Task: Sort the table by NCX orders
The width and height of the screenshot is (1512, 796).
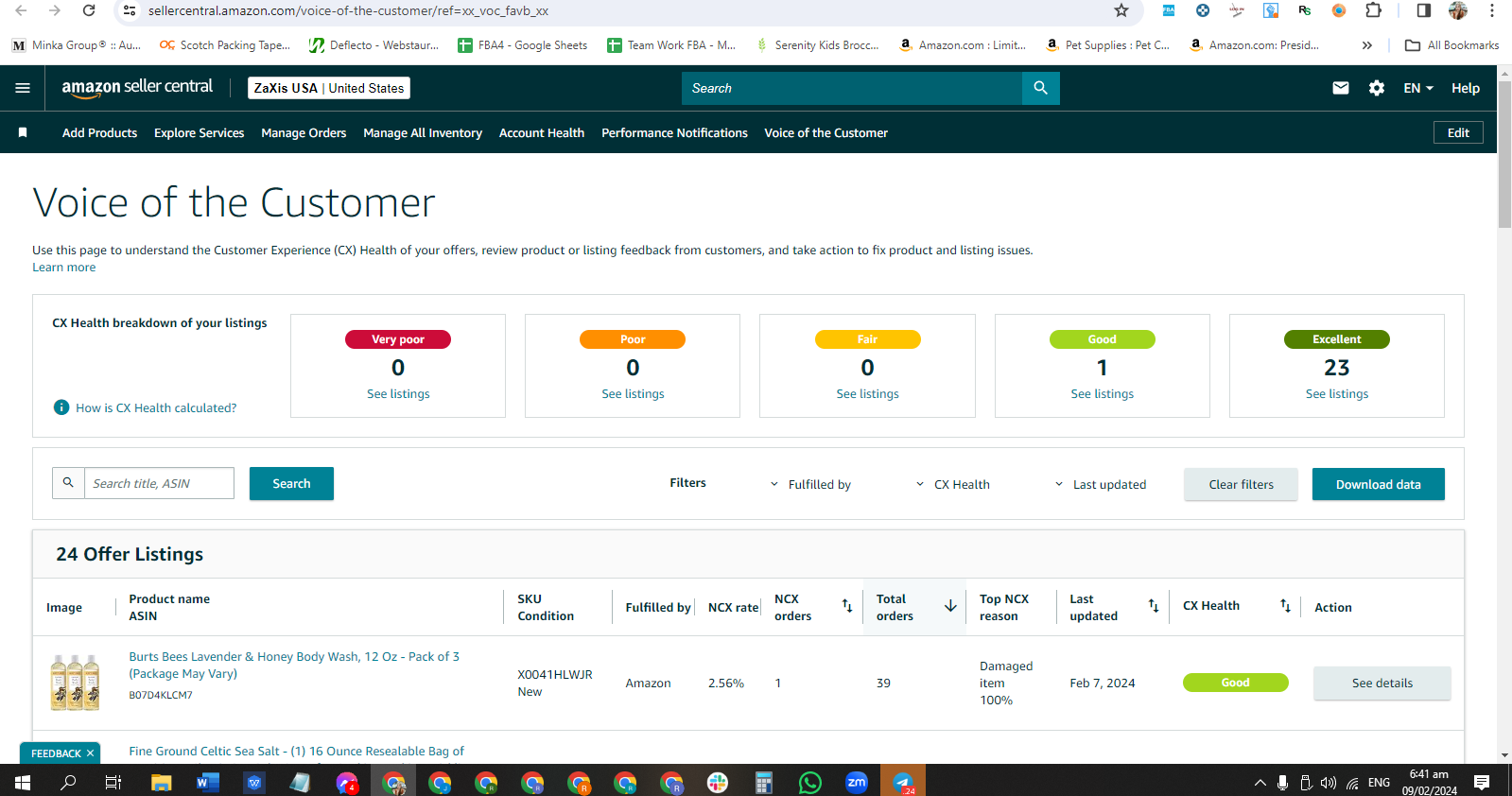Action: coord(847,606)
